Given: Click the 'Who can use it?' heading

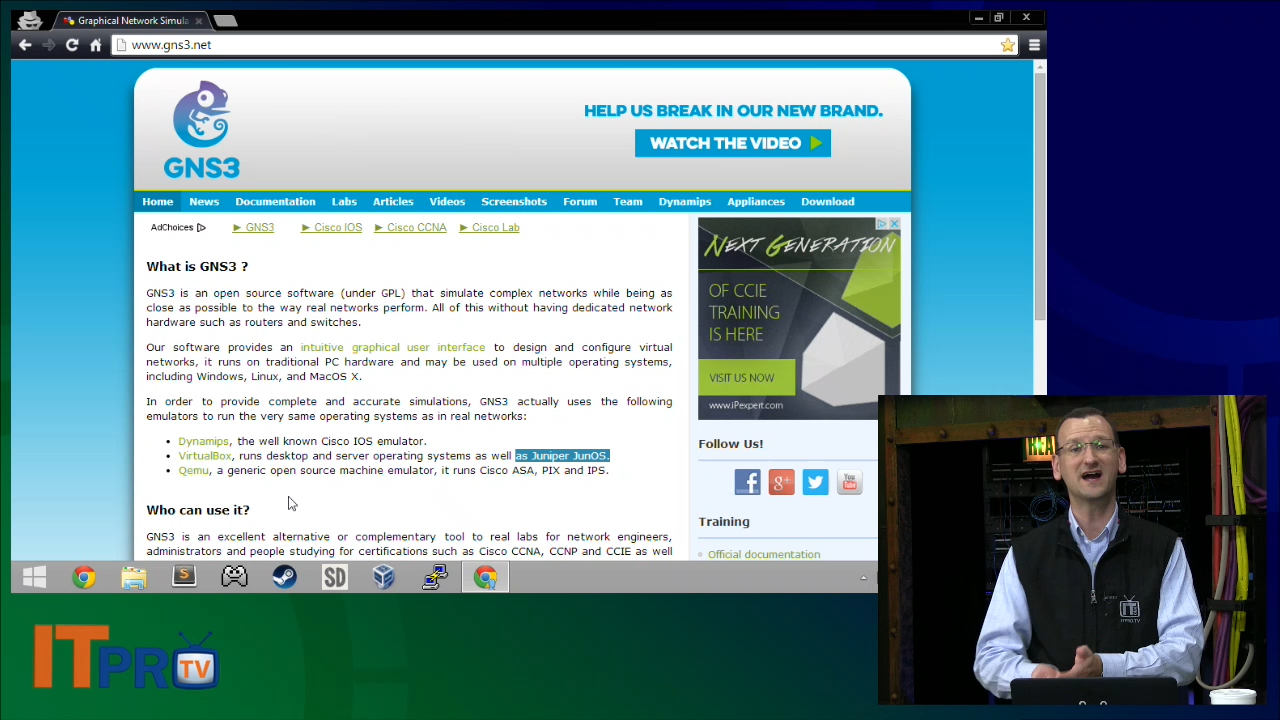Looking at the screenshot, I should click(198, 510).
